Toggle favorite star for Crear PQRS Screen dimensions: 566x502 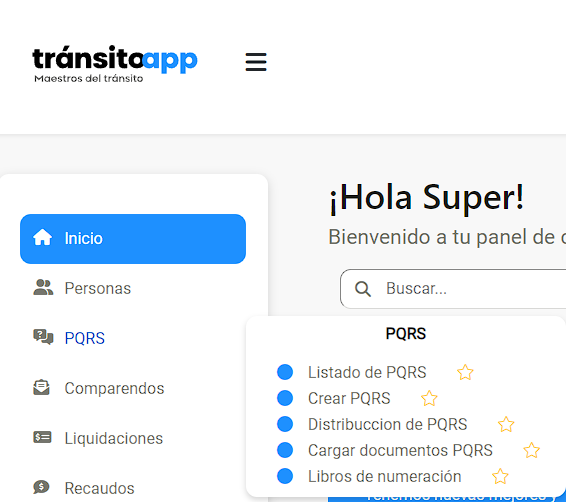tap(429, 398)
